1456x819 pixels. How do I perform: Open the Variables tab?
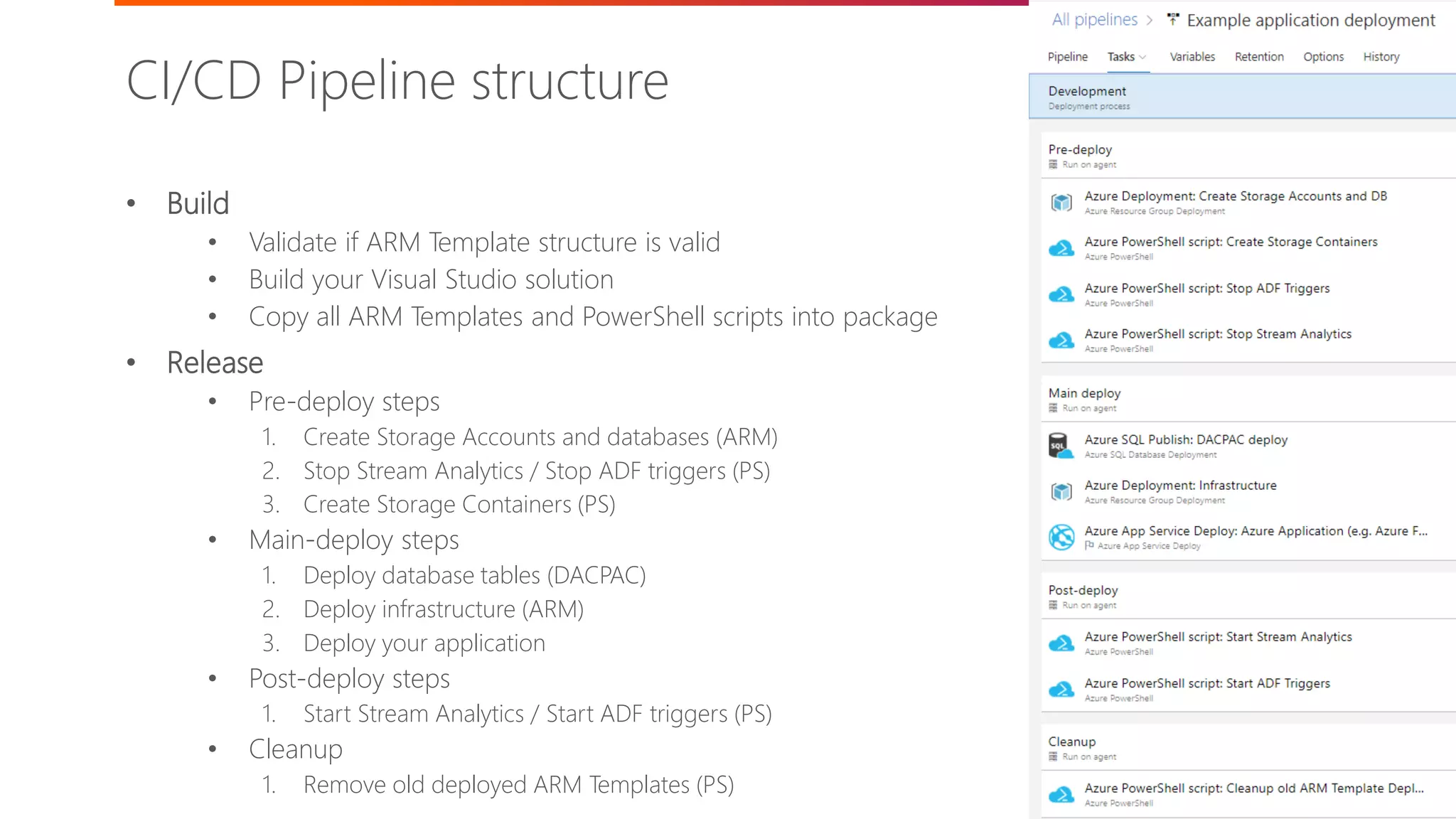tap(1192, 57)
